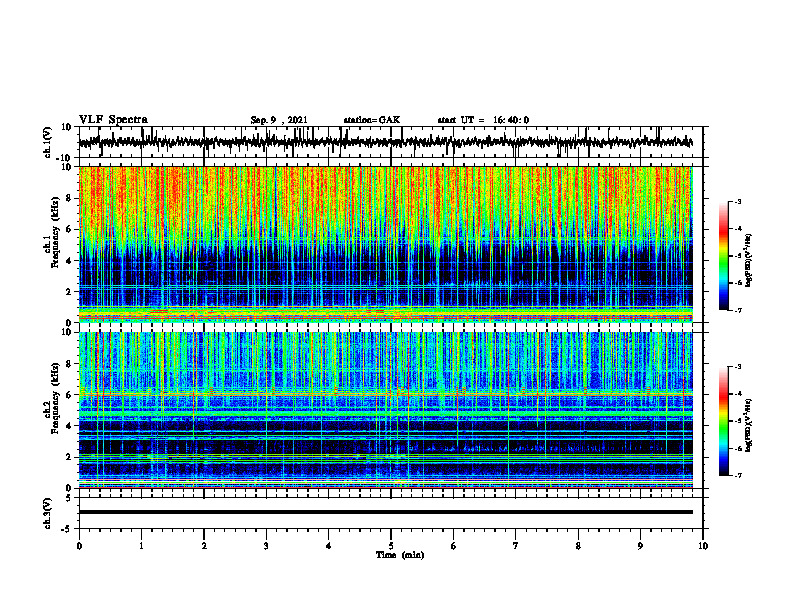This screenshot has height=612, width=792.
Task: Click the "ch.1(V)" waveform axis label
Action: tap(48, 142)
